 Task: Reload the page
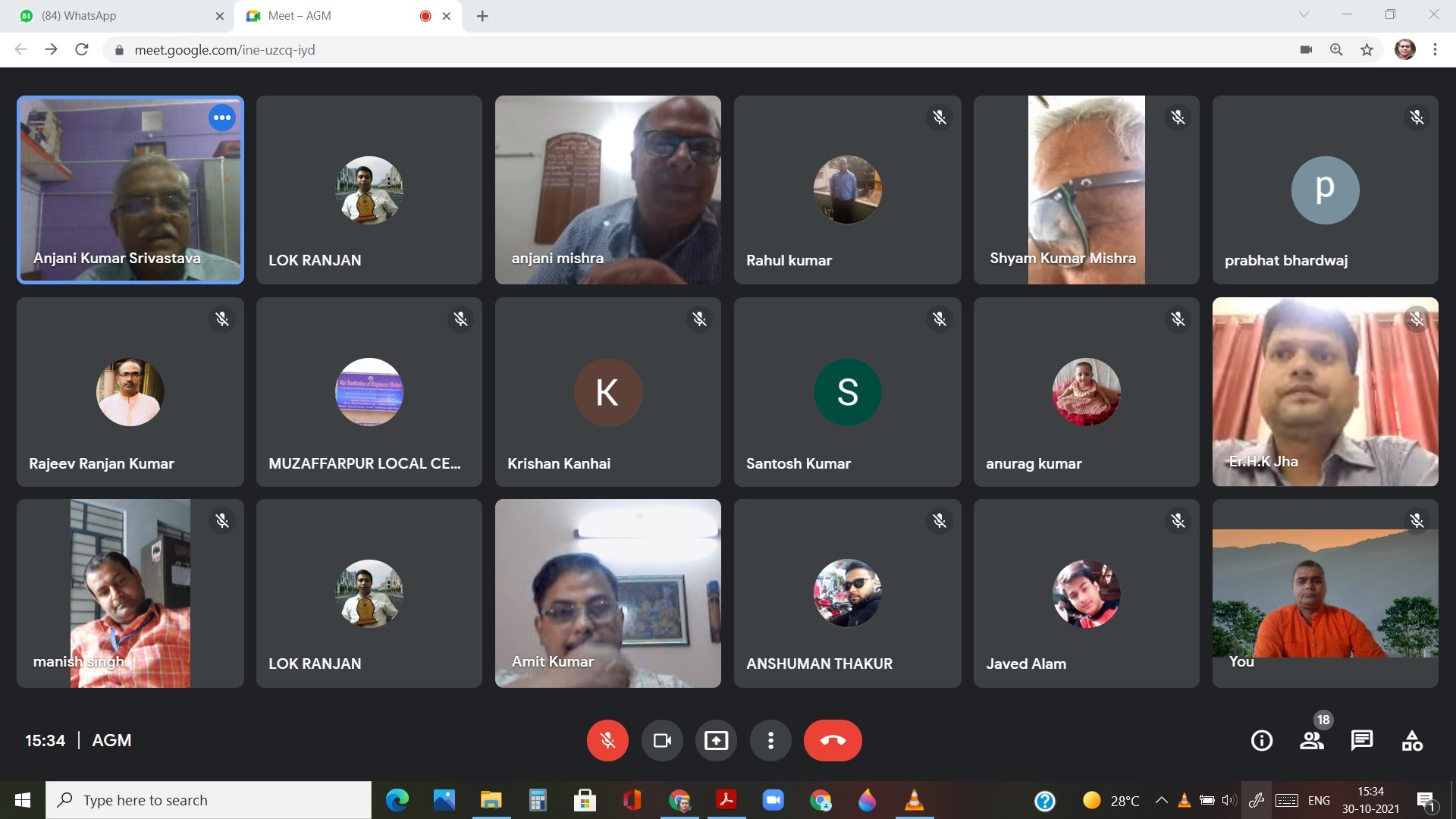82,50
